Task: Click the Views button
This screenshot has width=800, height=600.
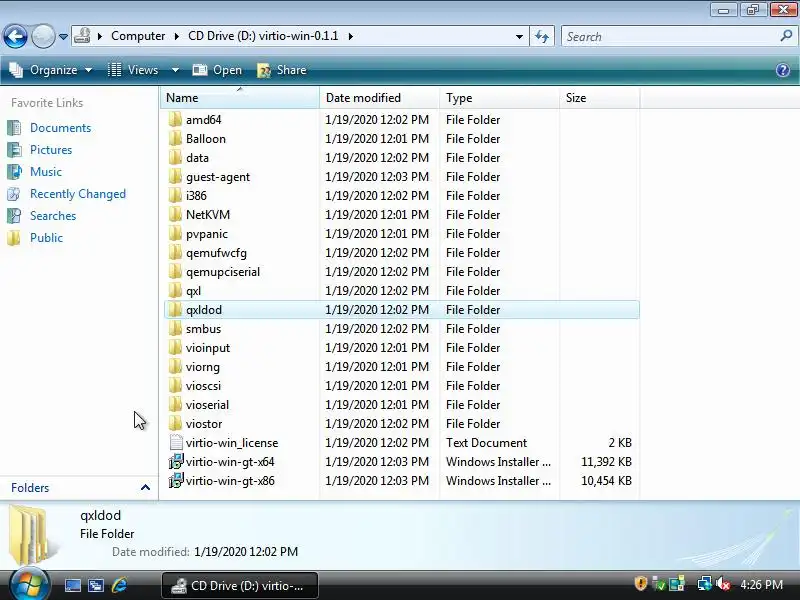Action: [x=134, y=70]
